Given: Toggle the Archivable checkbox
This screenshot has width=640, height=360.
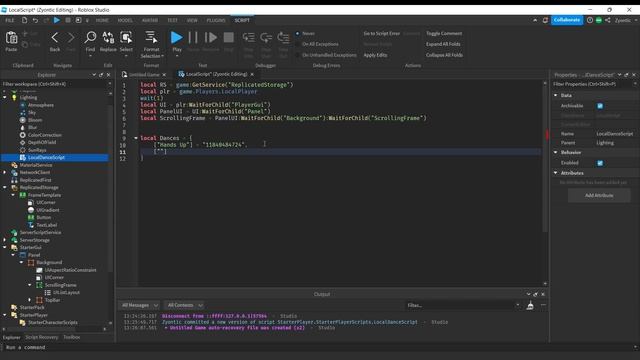Looking at the screenshot, I should (600, 106).
